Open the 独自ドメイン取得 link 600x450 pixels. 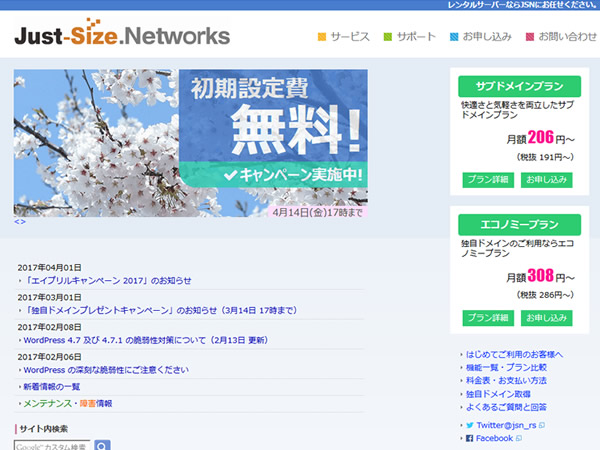[x=498, y=394]
